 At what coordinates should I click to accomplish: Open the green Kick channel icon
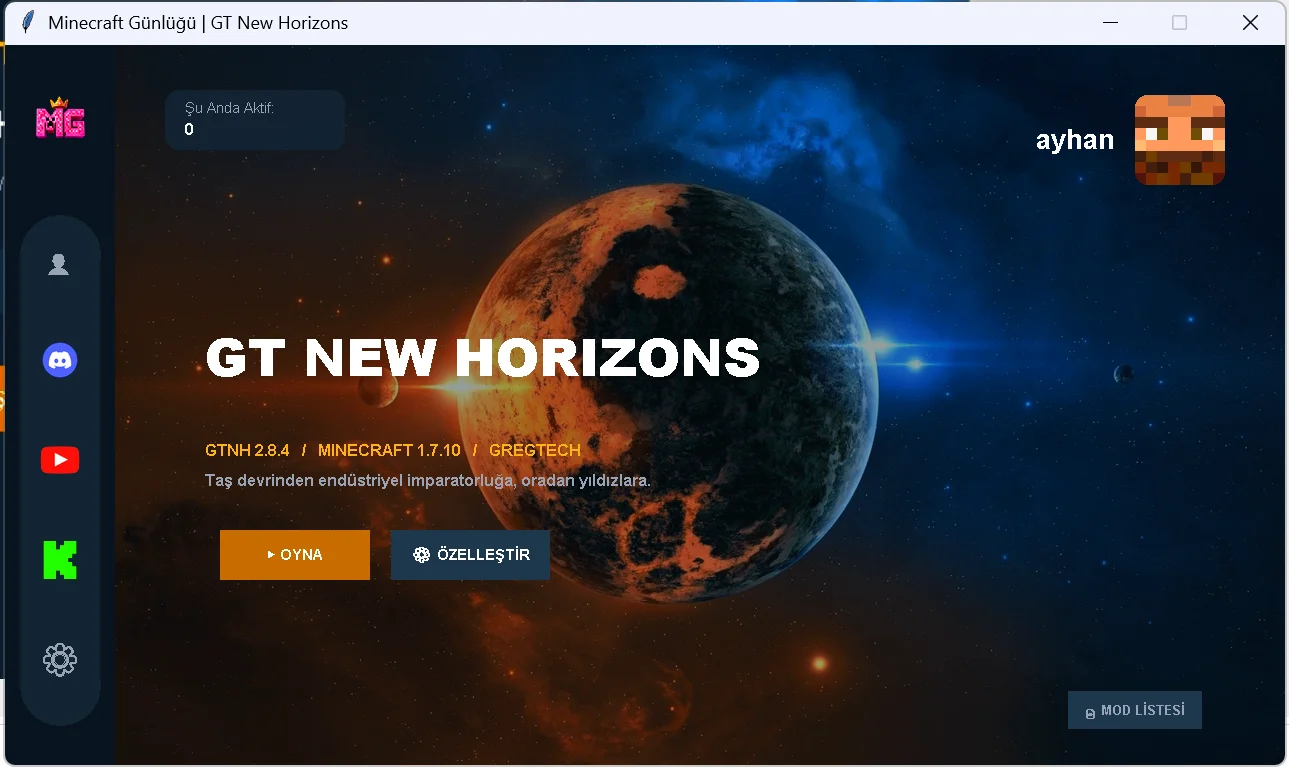coord(60,560)
